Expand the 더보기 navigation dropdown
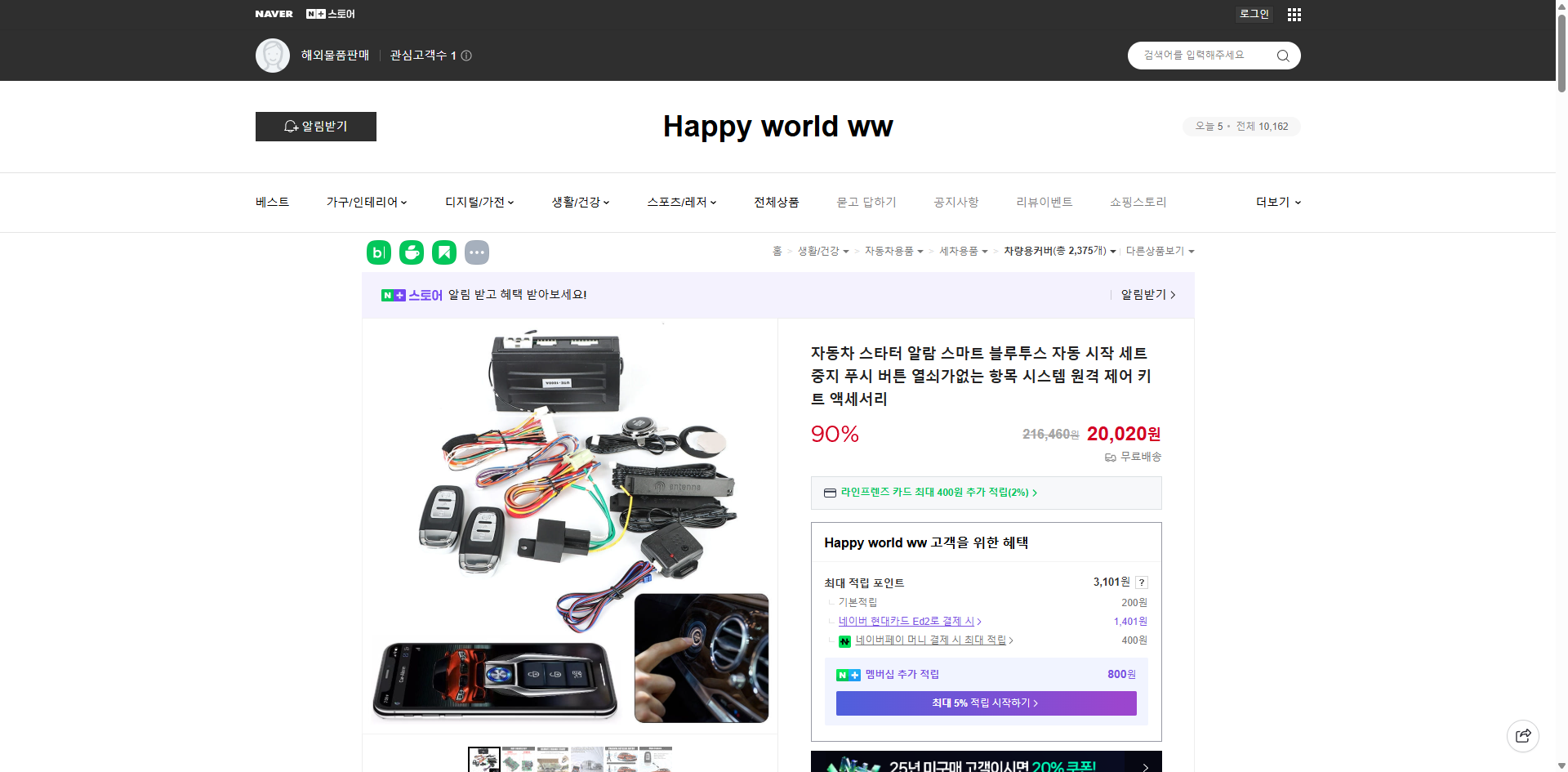Viewport: 1568px width, 772px height. pyautogui.click(x=1277, y=202)
